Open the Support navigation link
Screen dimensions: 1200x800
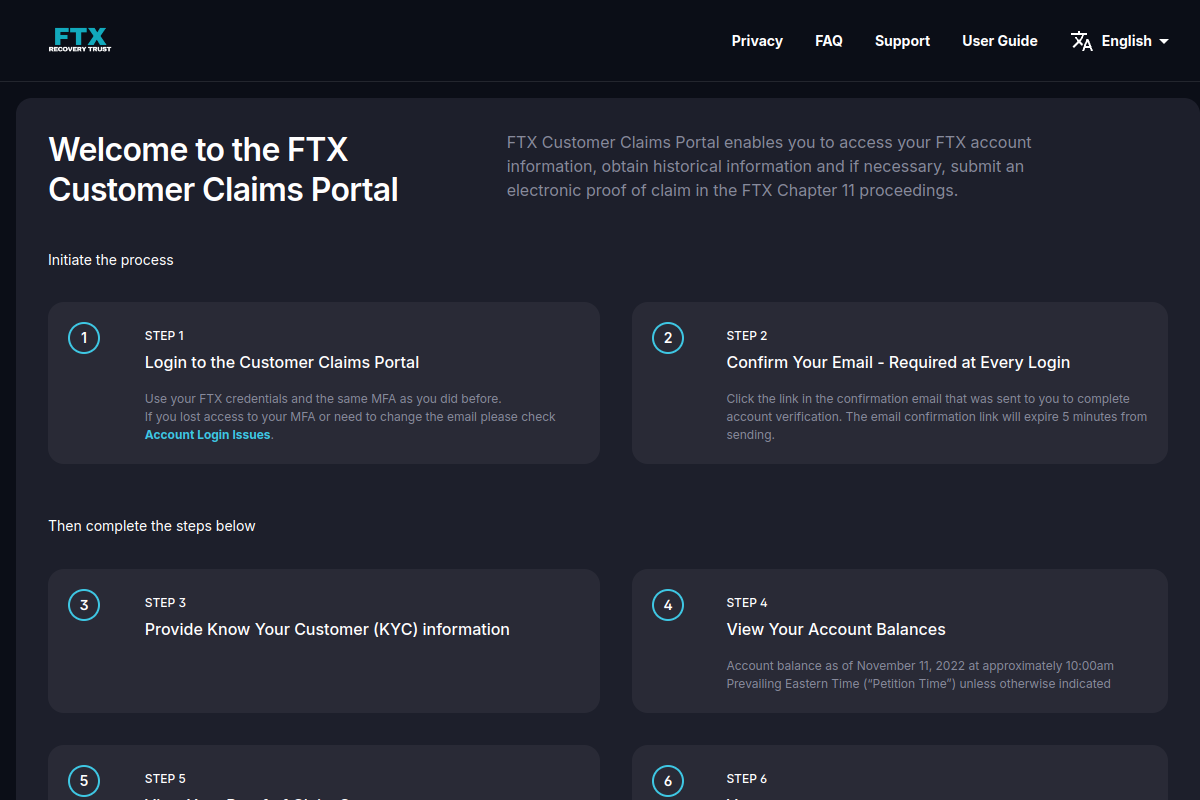coord(902,41)
